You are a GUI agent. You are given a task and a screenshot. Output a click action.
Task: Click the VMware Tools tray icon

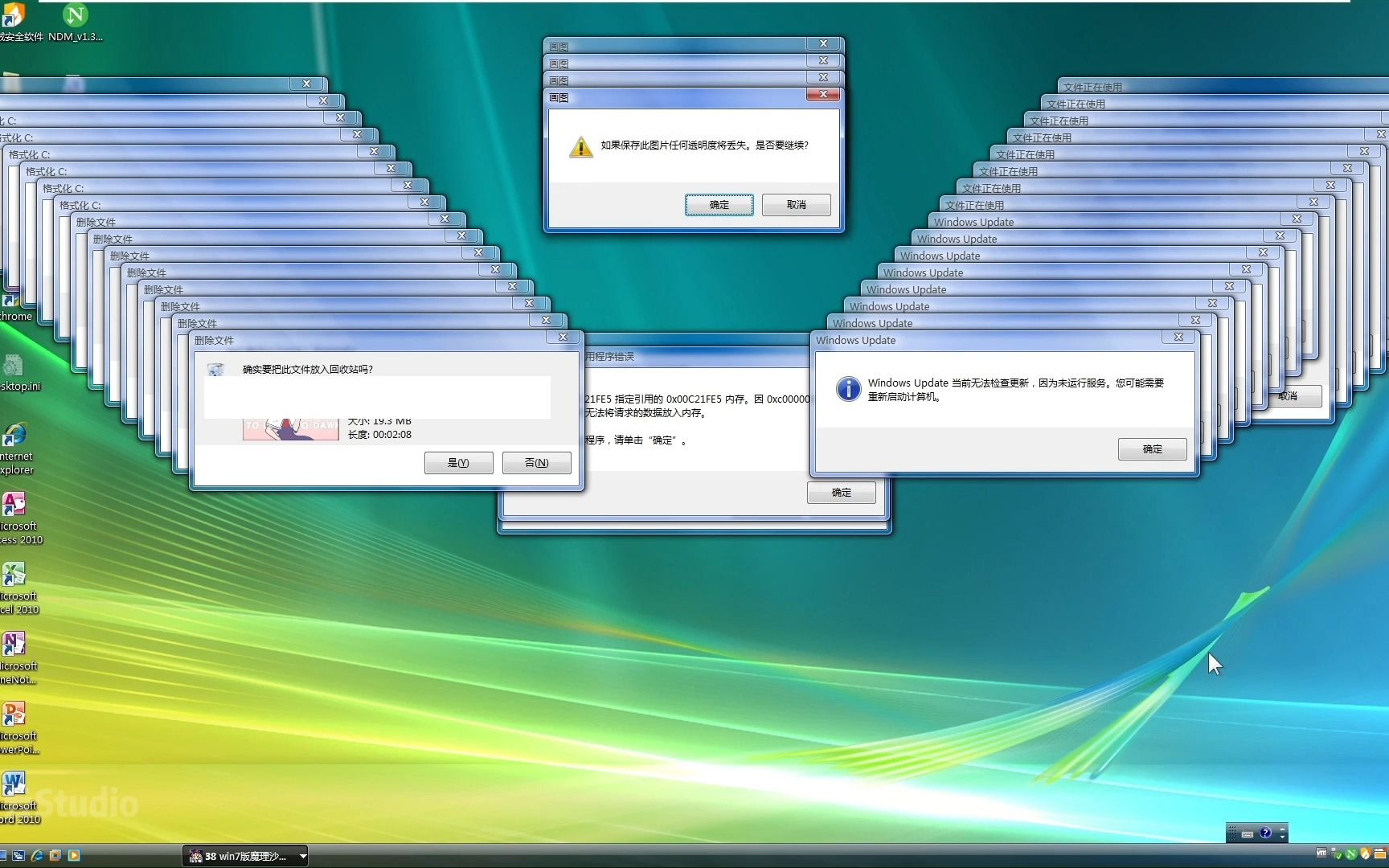coord(1321,854)
